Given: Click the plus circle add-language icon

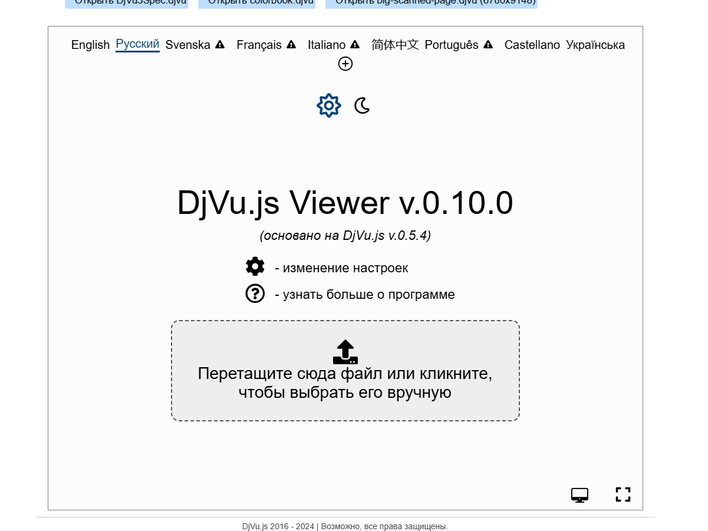Looking at the screenshot, I should (x=345, y=64).
